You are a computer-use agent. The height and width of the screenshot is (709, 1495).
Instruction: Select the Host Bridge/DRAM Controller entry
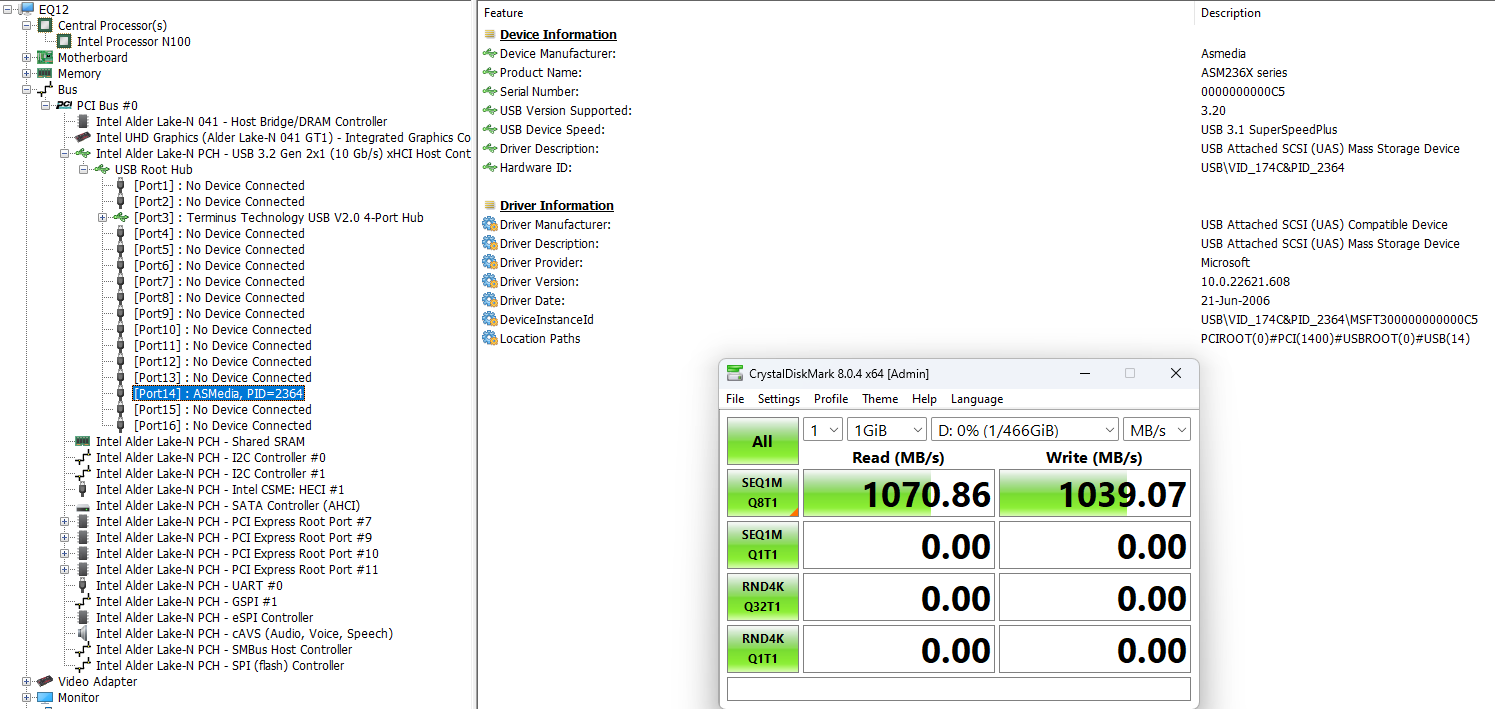pos(241,121)
